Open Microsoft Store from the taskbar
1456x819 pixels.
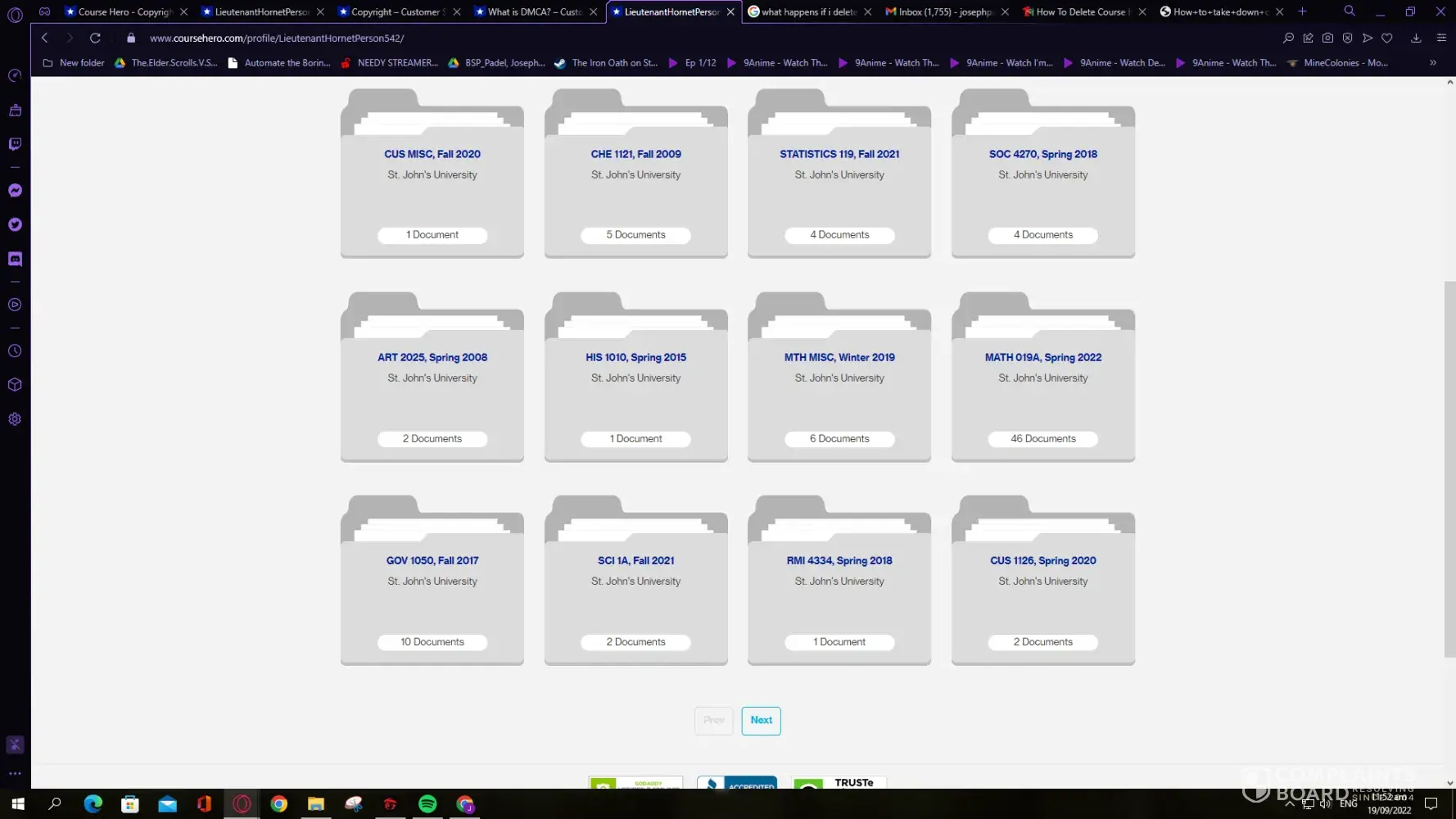(x=130, y=804)
